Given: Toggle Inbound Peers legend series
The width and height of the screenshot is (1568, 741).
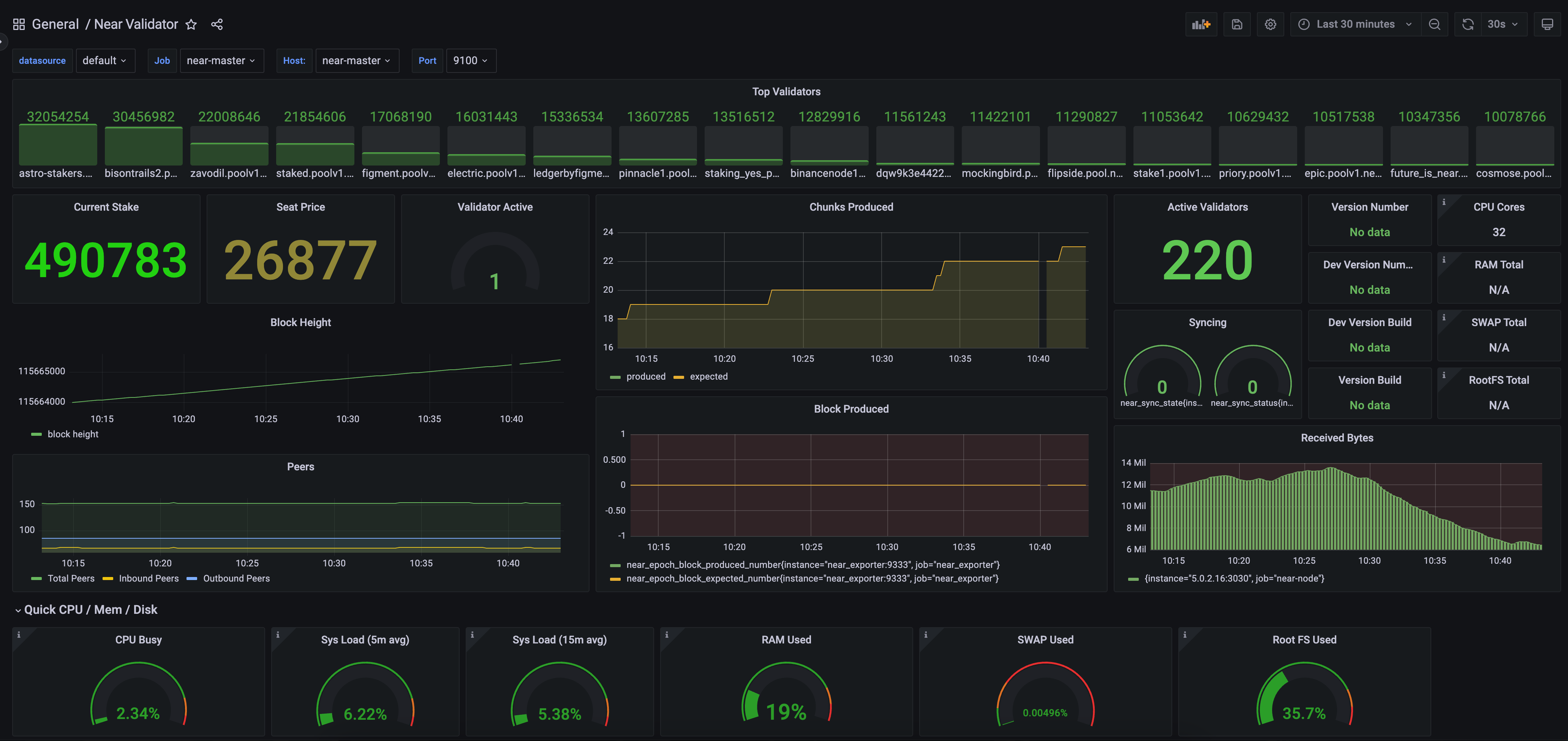Looking at the screenshot, I should click(149, 579).
